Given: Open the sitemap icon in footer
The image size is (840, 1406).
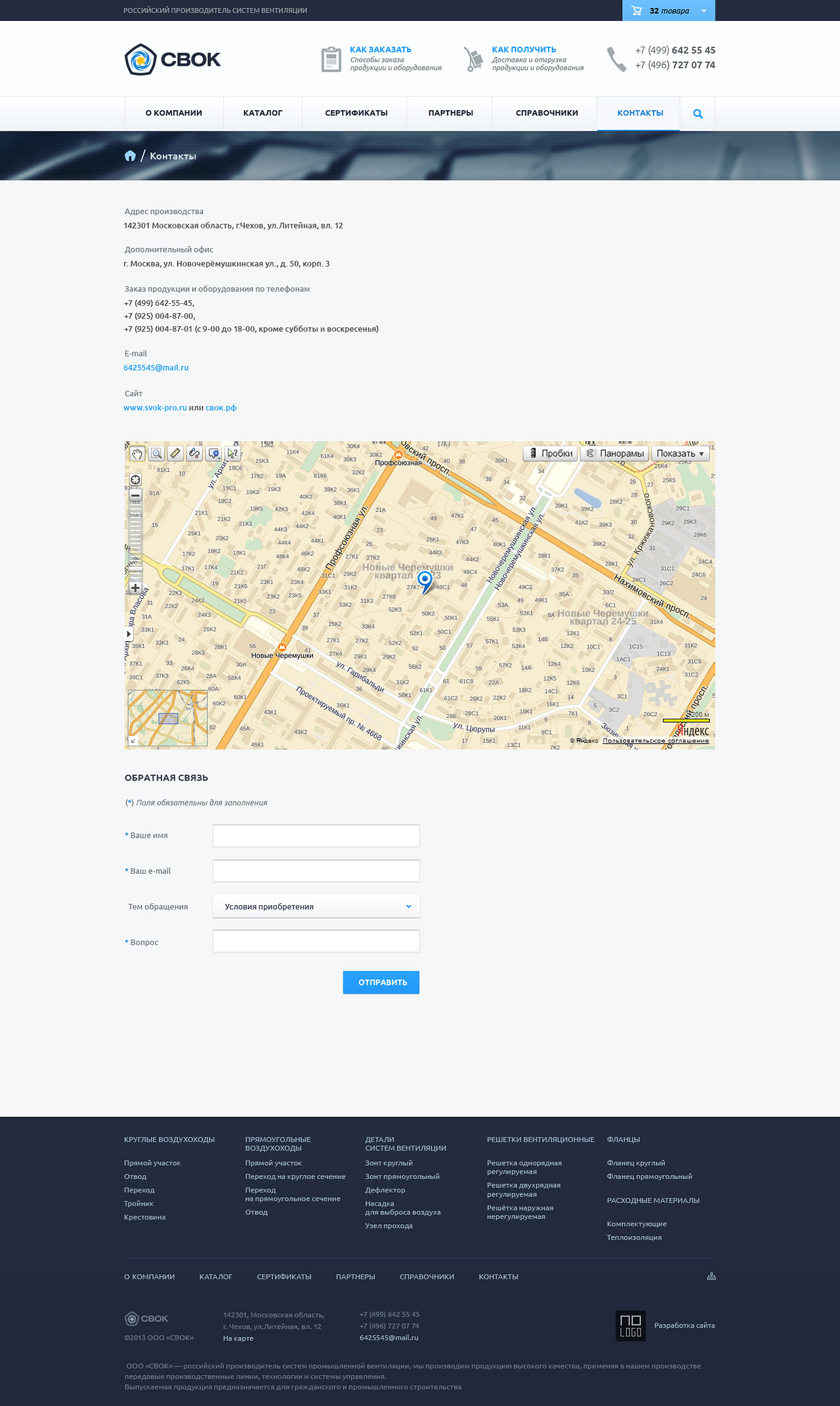Looking at the screenshot, I should click(x=711, y=1276).
